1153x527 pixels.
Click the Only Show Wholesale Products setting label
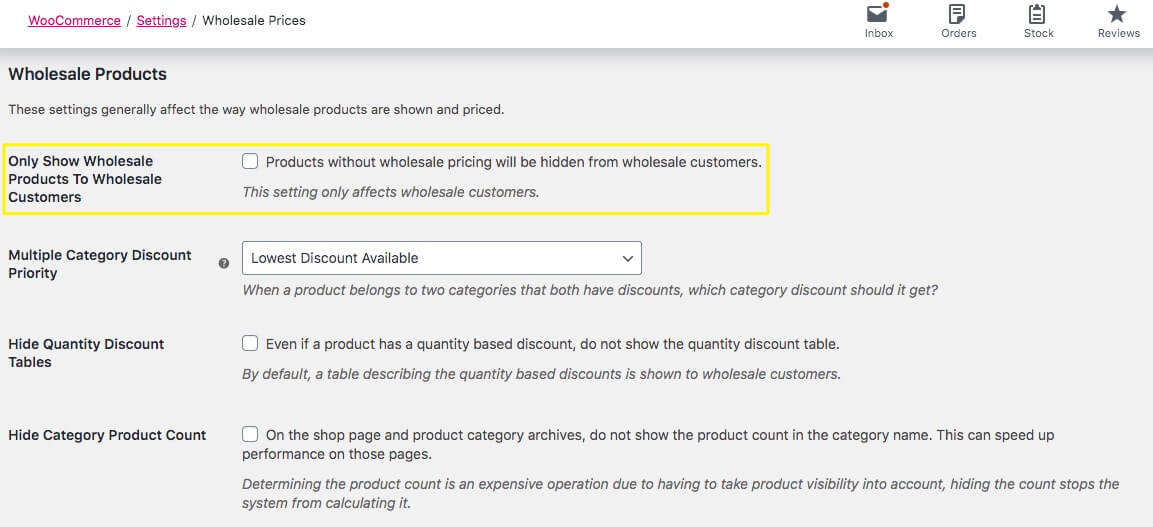(84, 179)
